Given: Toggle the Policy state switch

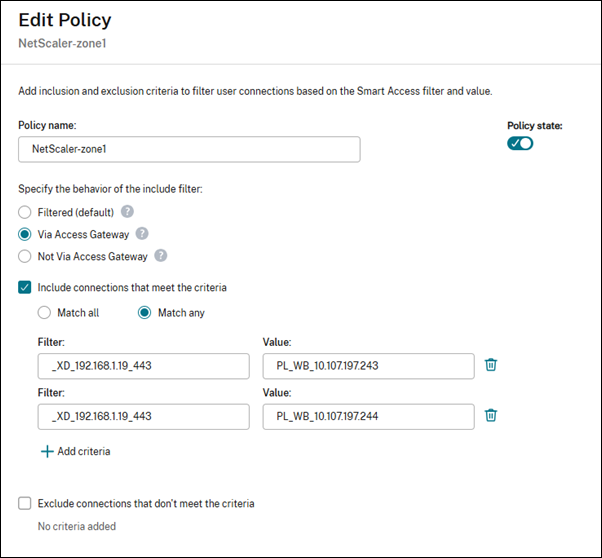Looking at the screenshot, I should click(520, 143).
